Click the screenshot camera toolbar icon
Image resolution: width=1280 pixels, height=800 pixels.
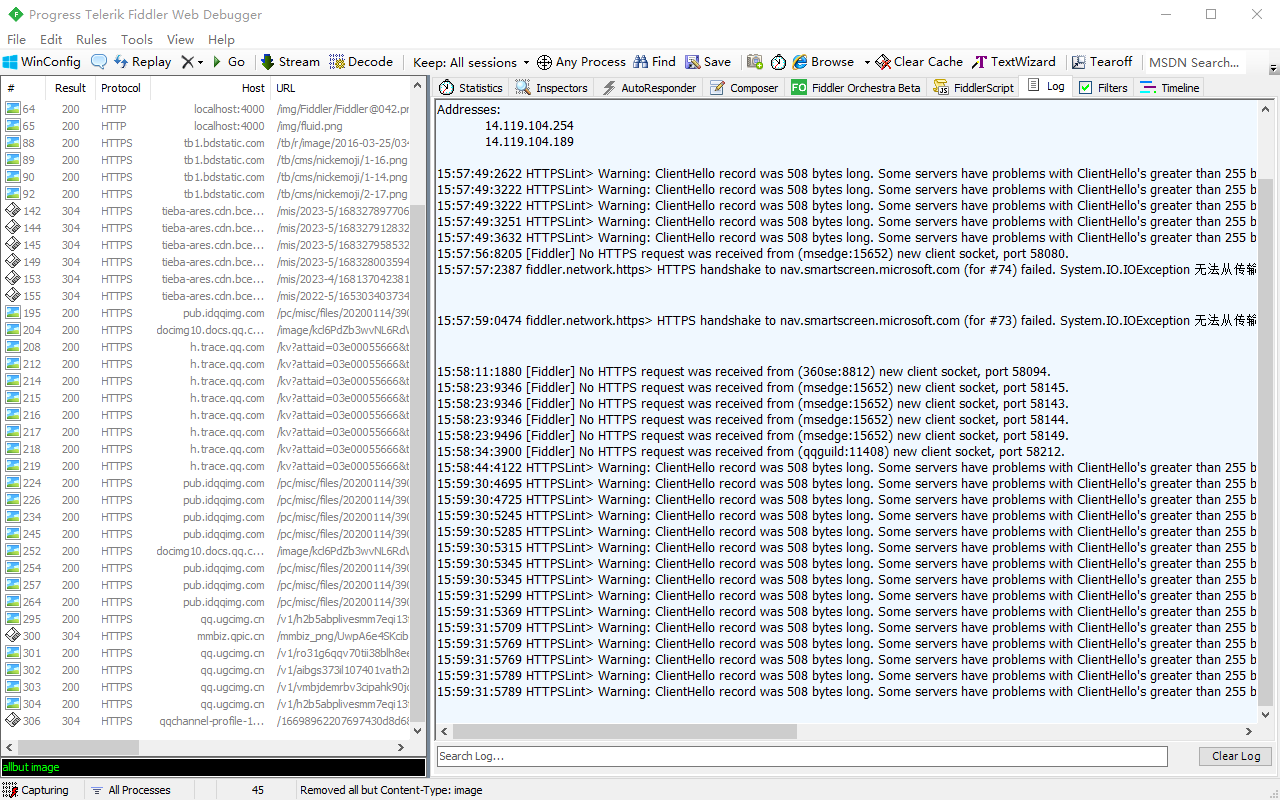(x=755, y=62)
